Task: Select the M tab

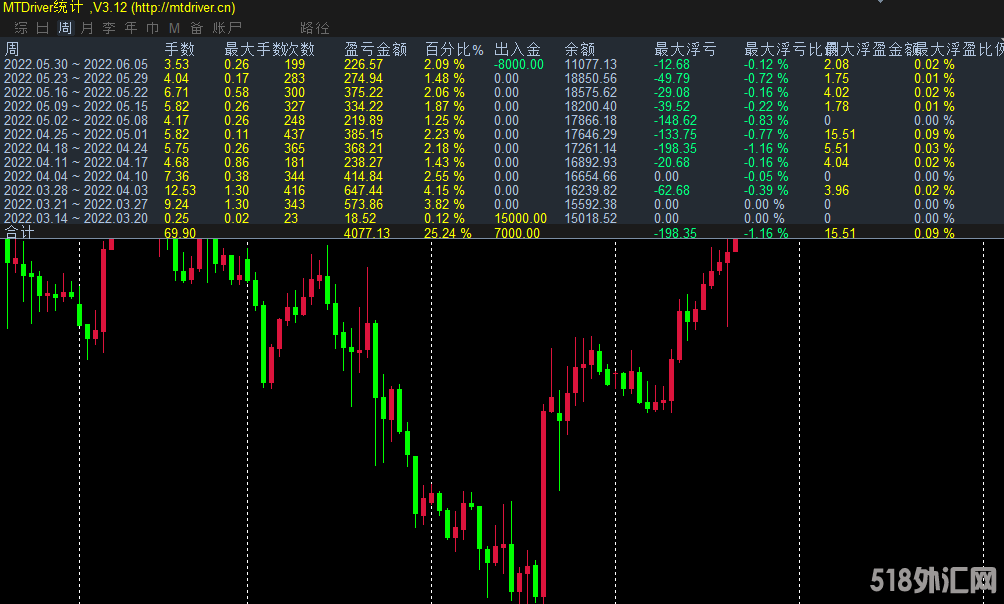Action: [x=174, y=28]
